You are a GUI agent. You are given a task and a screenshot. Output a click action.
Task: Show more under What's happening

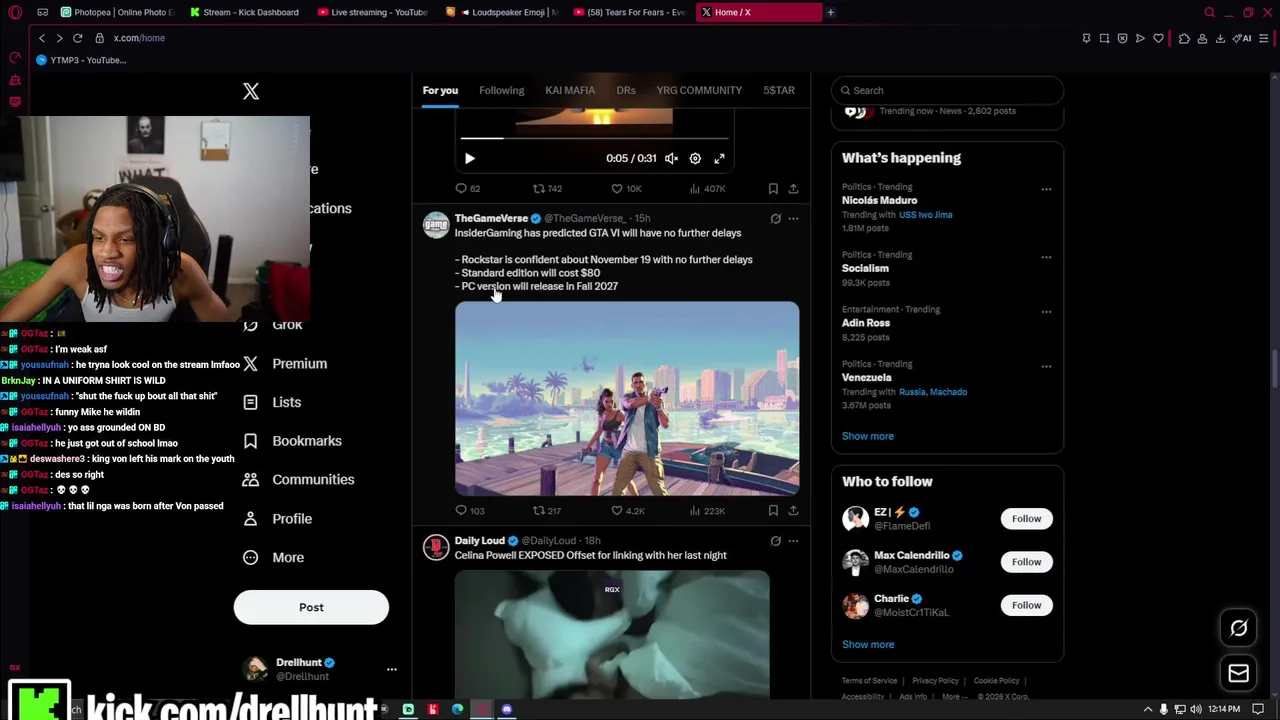tap(868, 436)
